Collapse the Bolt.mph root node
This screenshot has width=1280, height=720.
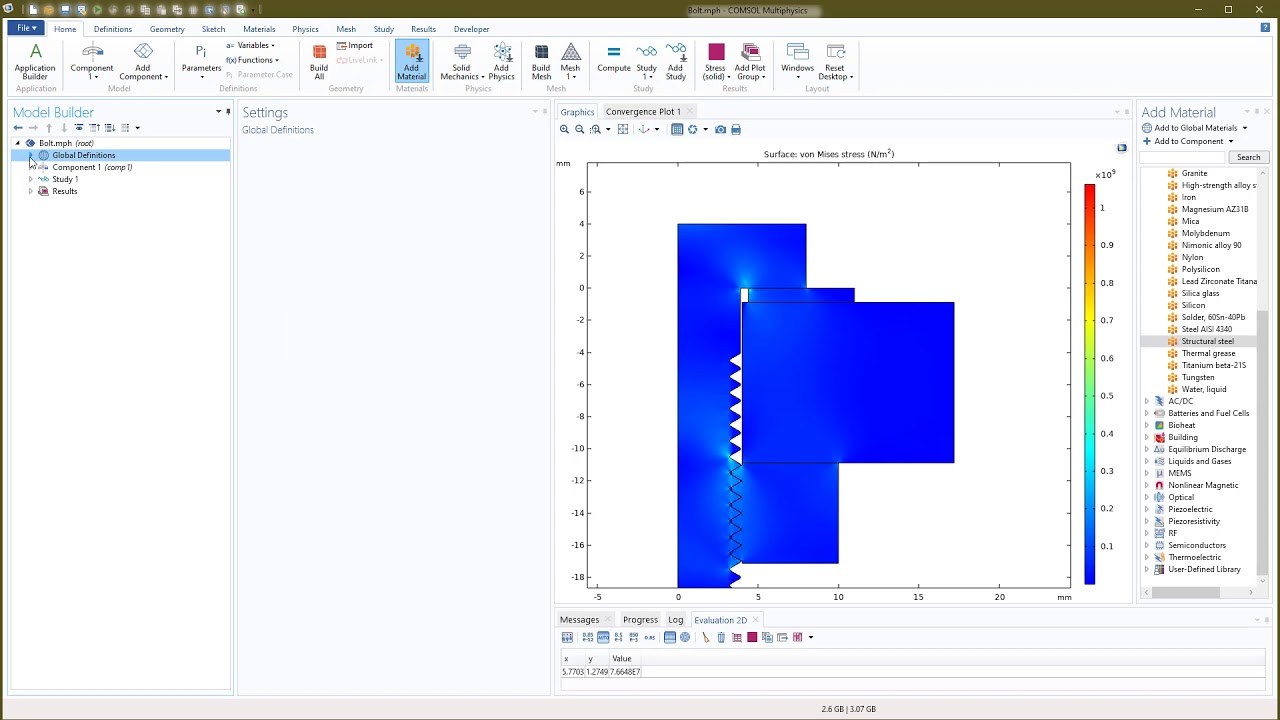pyautogui.click(x=17, y=143)
